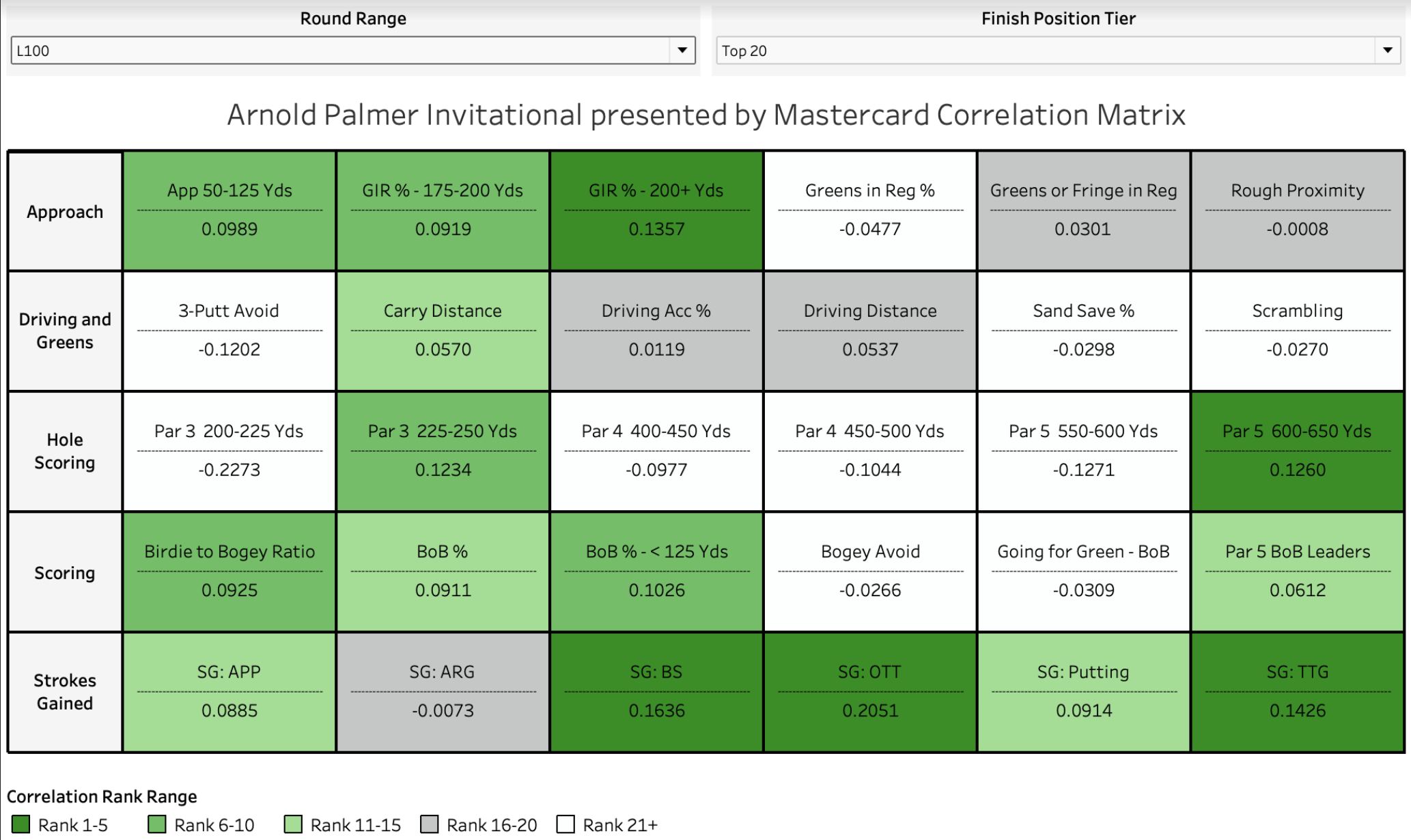Select the GIR % - 200+ Yds cell
The image size is (1411, 840).
pyautogui.click(x=656, y=210)
